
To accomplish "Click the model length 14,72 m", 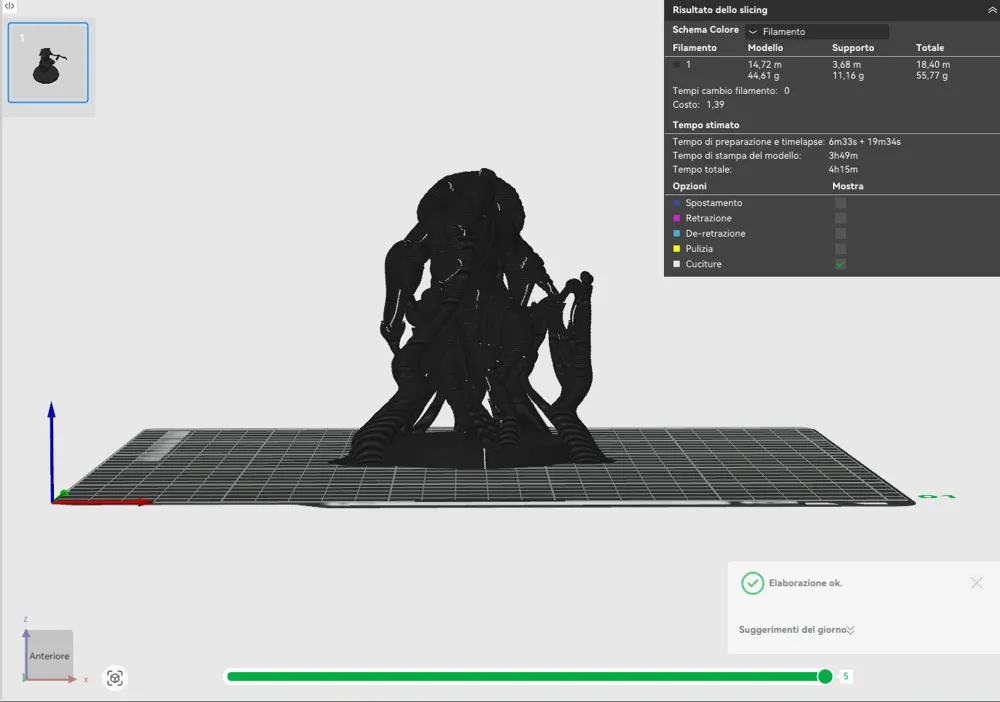I will pyautogui.click(x=765, y=64).
